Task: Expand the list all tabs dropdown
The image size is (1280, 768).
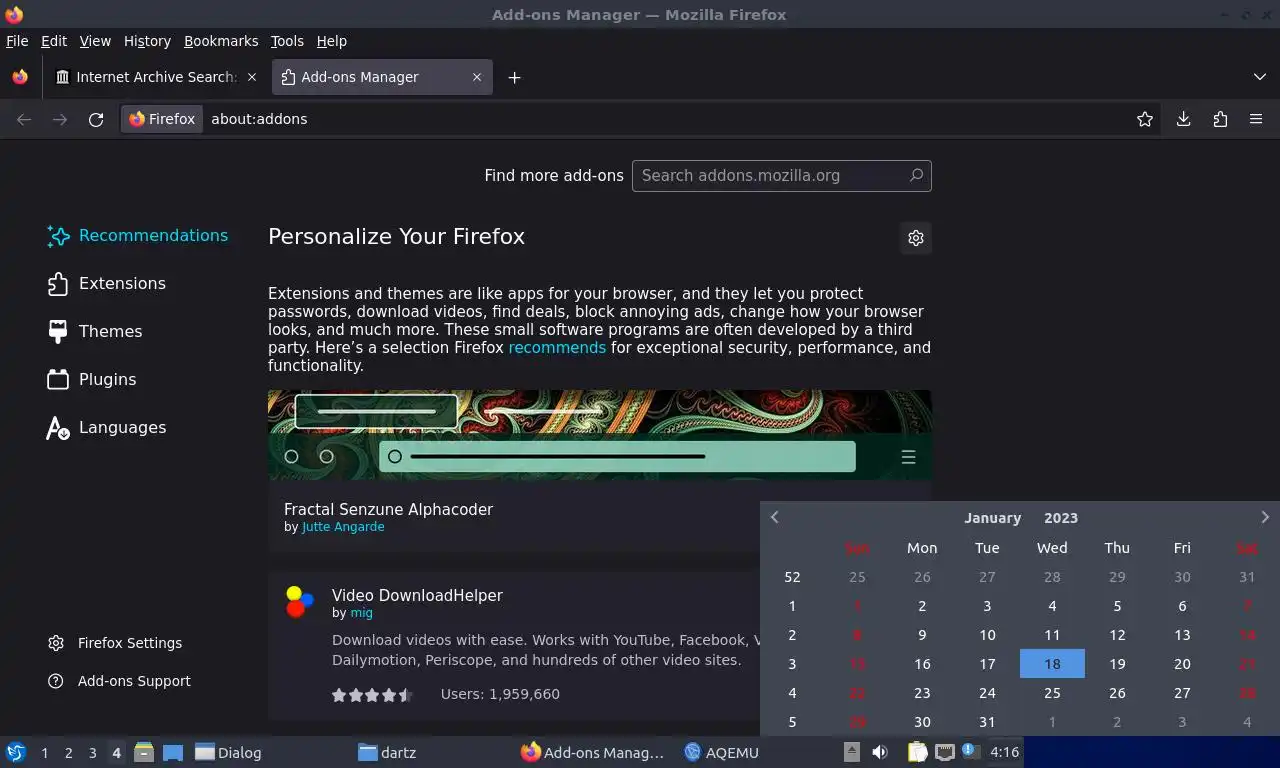Action: [x=1259, y=77]
